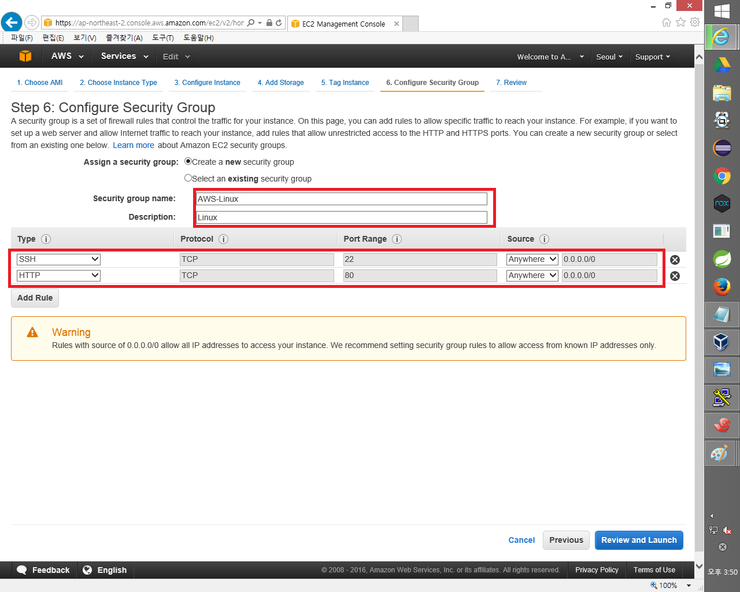Open the SSH rule Type dropdown

58,259
